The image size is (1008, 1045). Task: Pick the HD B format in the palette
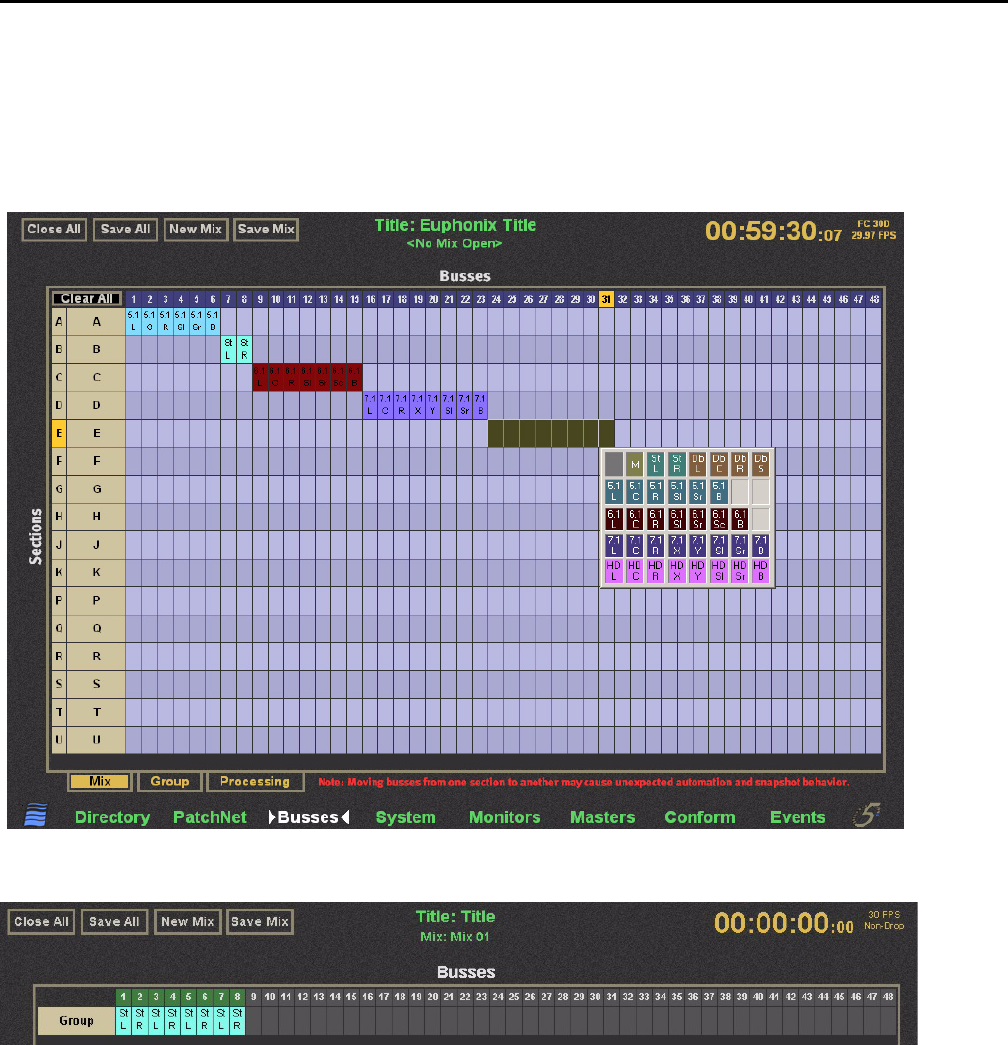click(761, 571)
